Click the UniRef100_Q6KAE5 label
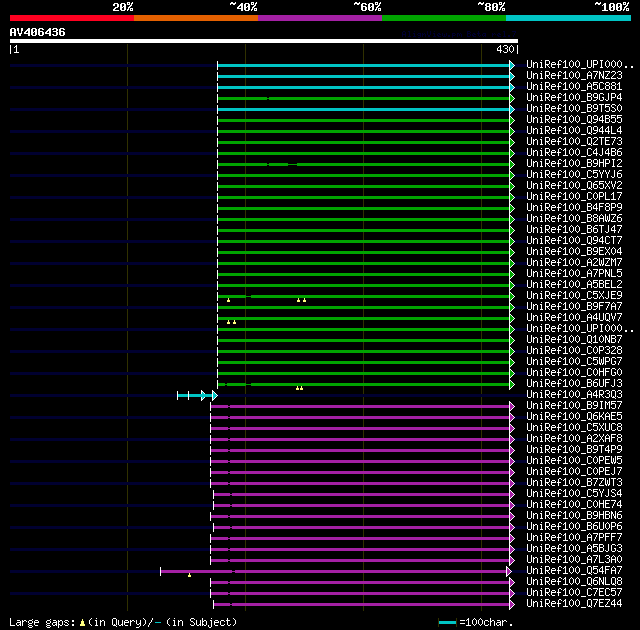Viewport: 640px width, 630px height. [x=574, y=417]
